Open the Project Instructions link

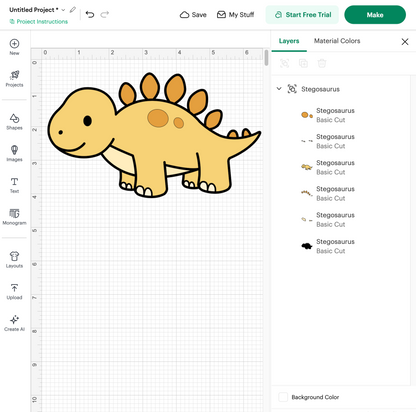39,22
